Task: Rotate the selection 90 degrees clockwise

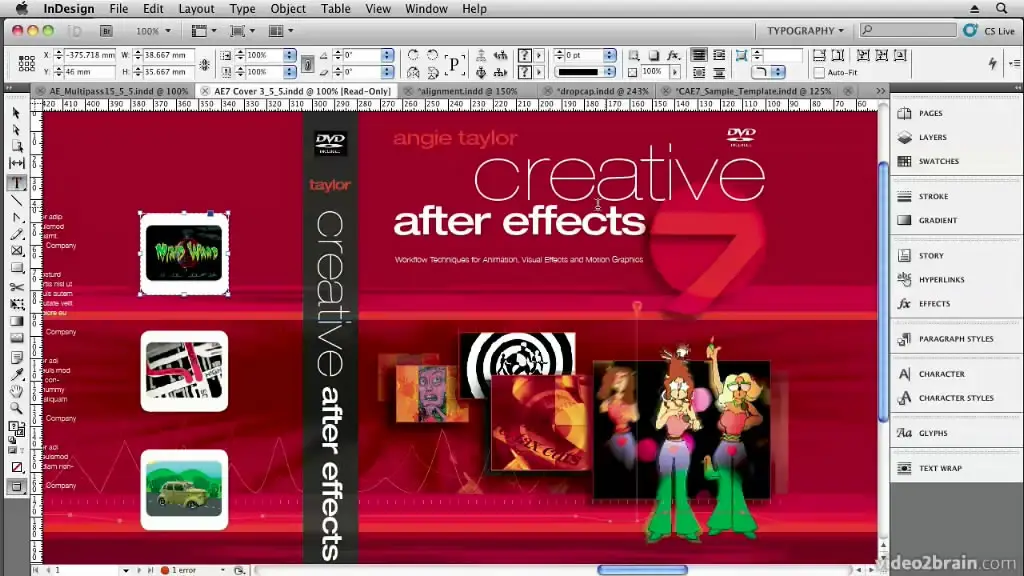Action: tap(413, 56)
